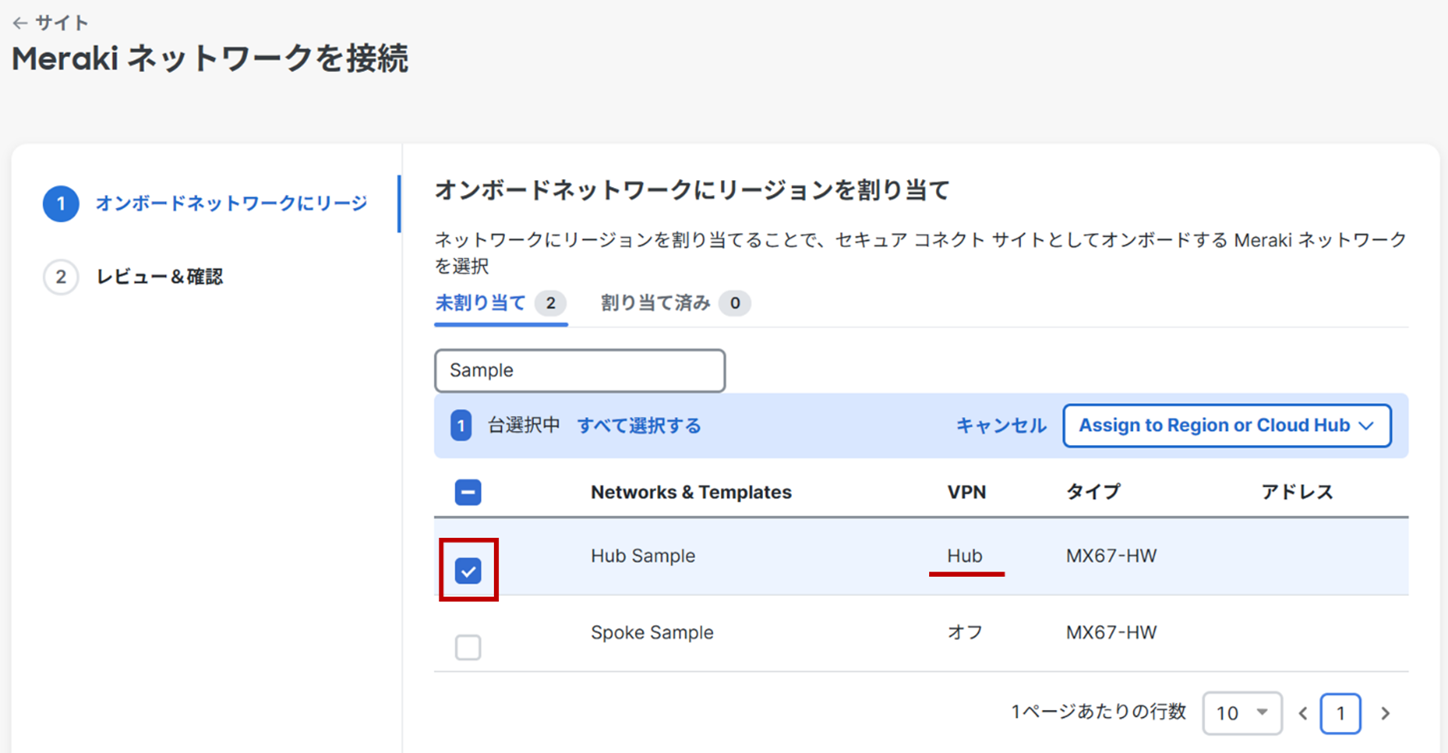Click step 1 circle icon
Image resolution: width=1448 pixels, height=753 pixels.
pyautogui.click(x=61, y=204)
